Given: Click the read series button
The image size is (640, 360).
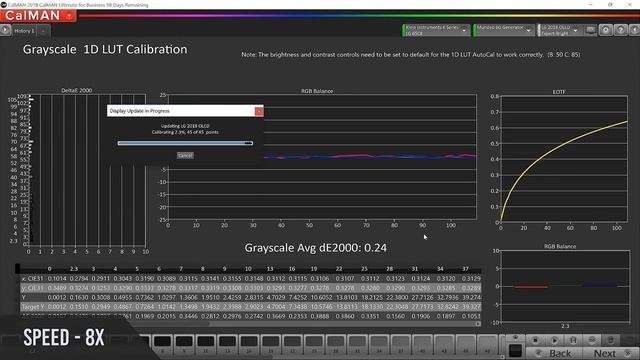Looking at the screenshot, I should (573, 340).
